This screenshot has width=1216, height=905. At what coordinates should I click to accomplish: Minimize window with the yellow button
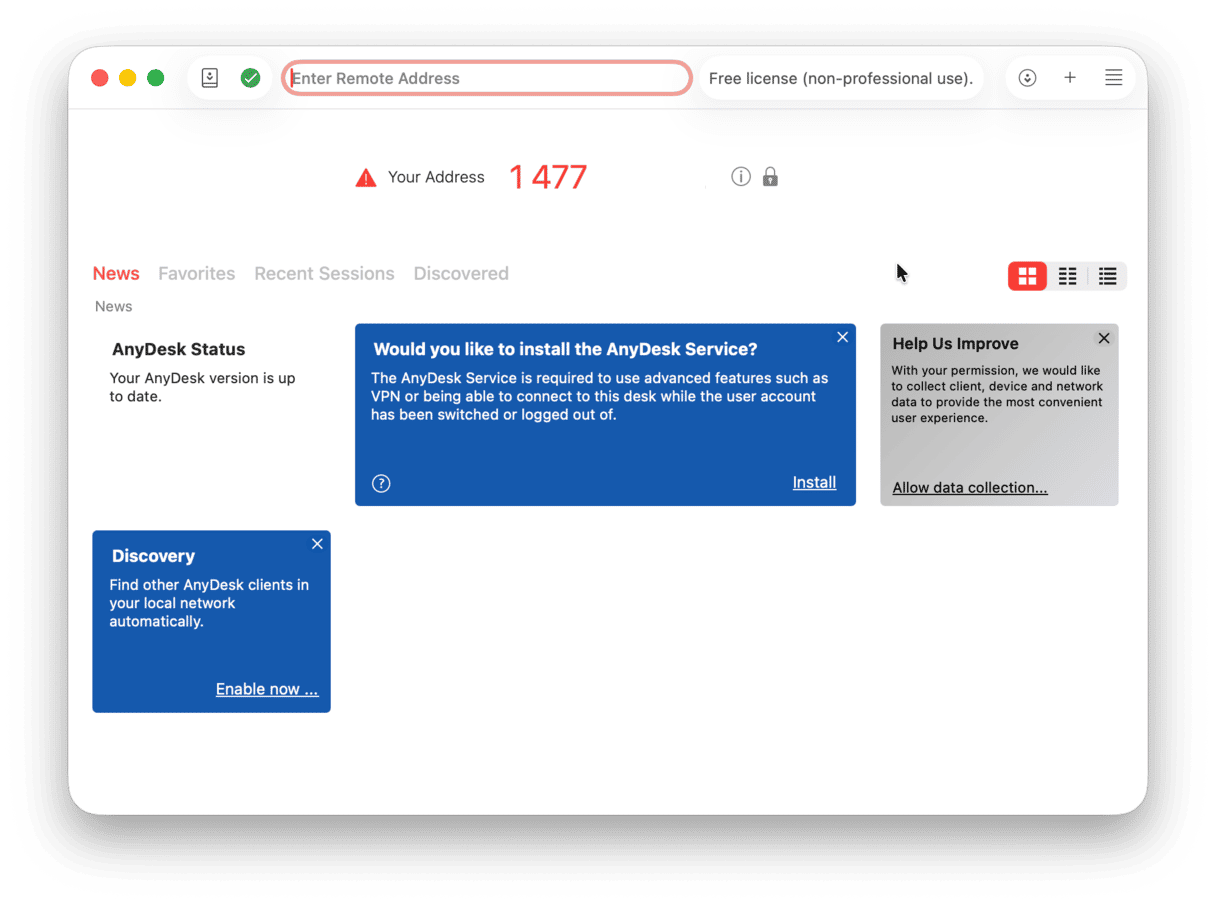[127, 78]
